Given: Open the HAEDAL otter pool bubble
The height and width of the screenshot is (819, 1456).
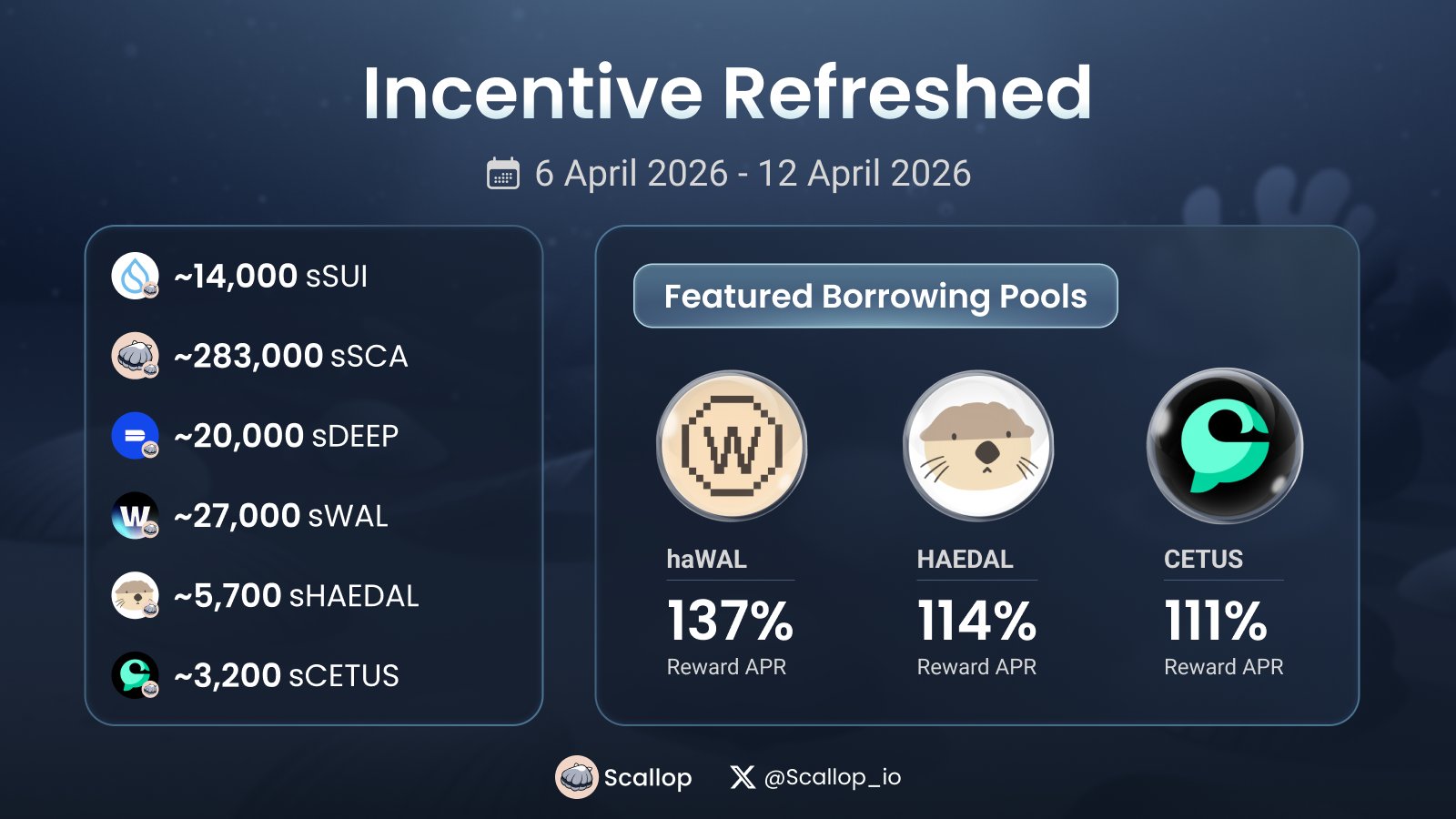Looking at the screenshot, I should pyautogui.click(x=978, y=446).
